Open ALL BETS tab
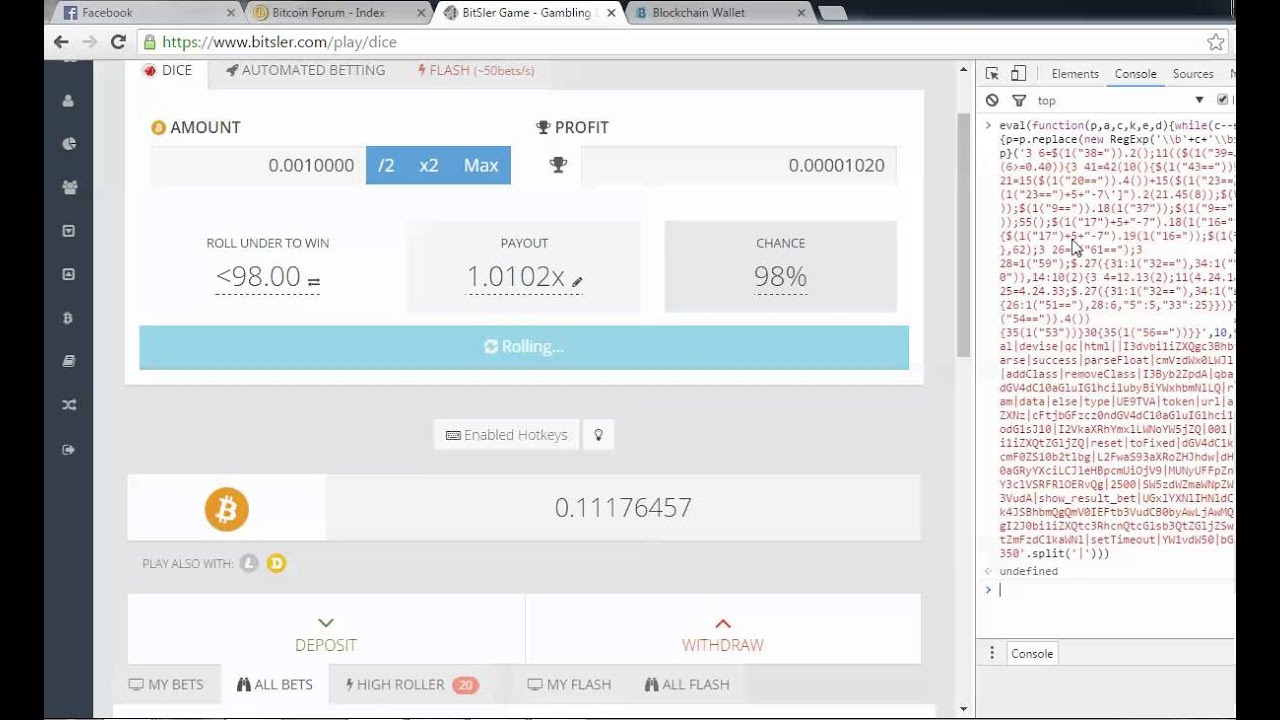Viewport: 1280px width, 720px height. pyautogui.click(x=275, y=685)
